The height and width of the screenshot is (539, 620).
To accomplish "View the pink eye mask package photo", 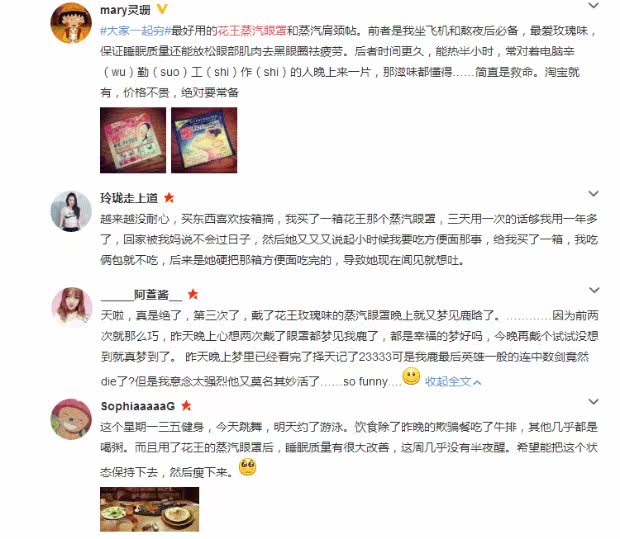I will (x=133, y=140).
